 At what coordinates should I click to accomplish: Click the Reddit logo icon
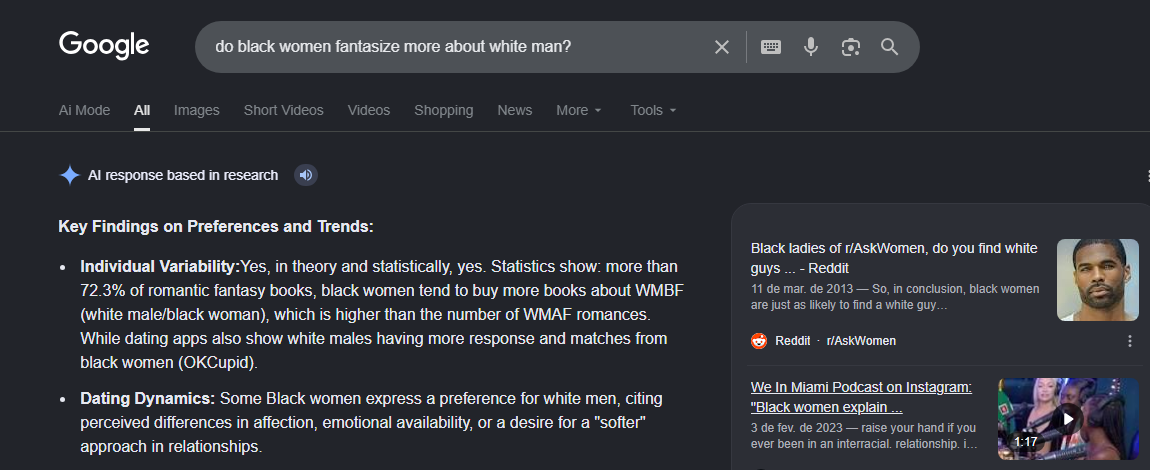[x=759, y=341]
